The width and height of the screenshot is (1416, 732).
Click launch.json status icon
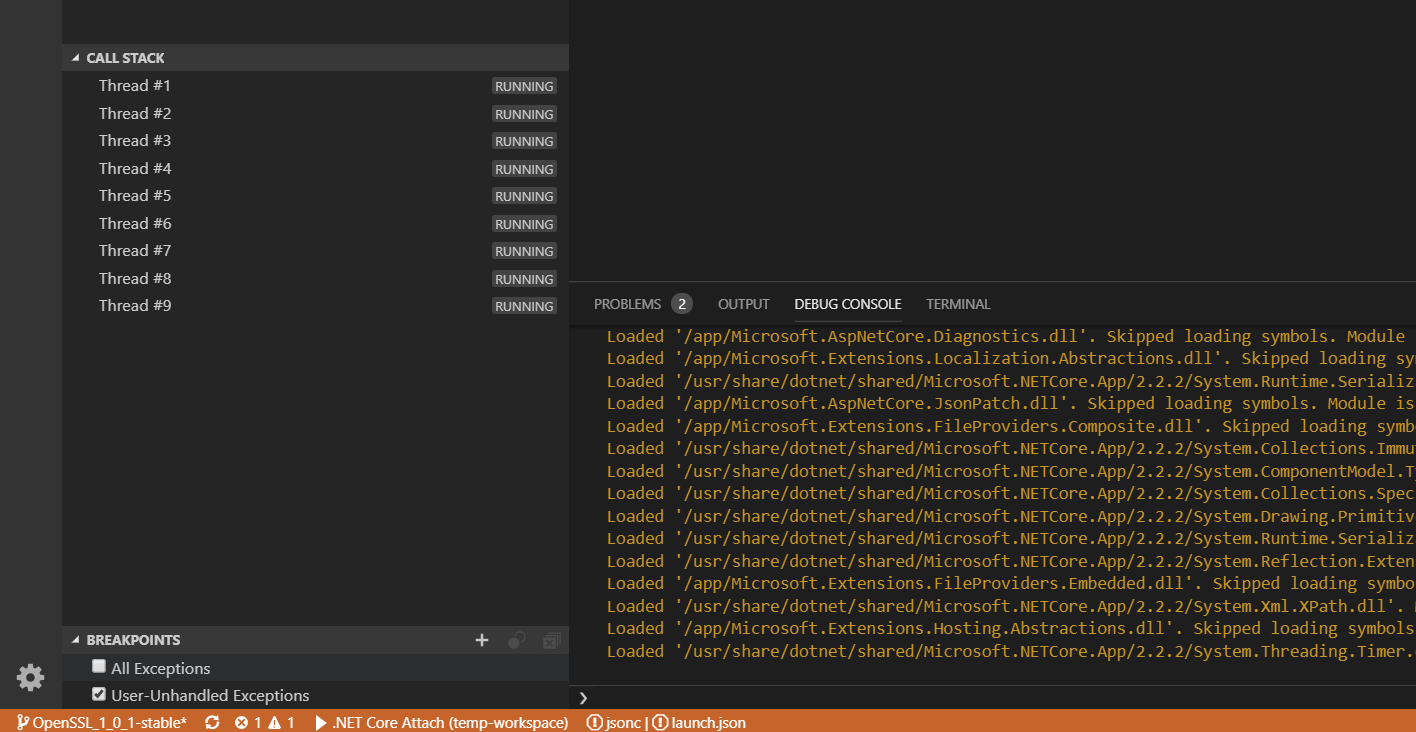[x=660, y=722]
